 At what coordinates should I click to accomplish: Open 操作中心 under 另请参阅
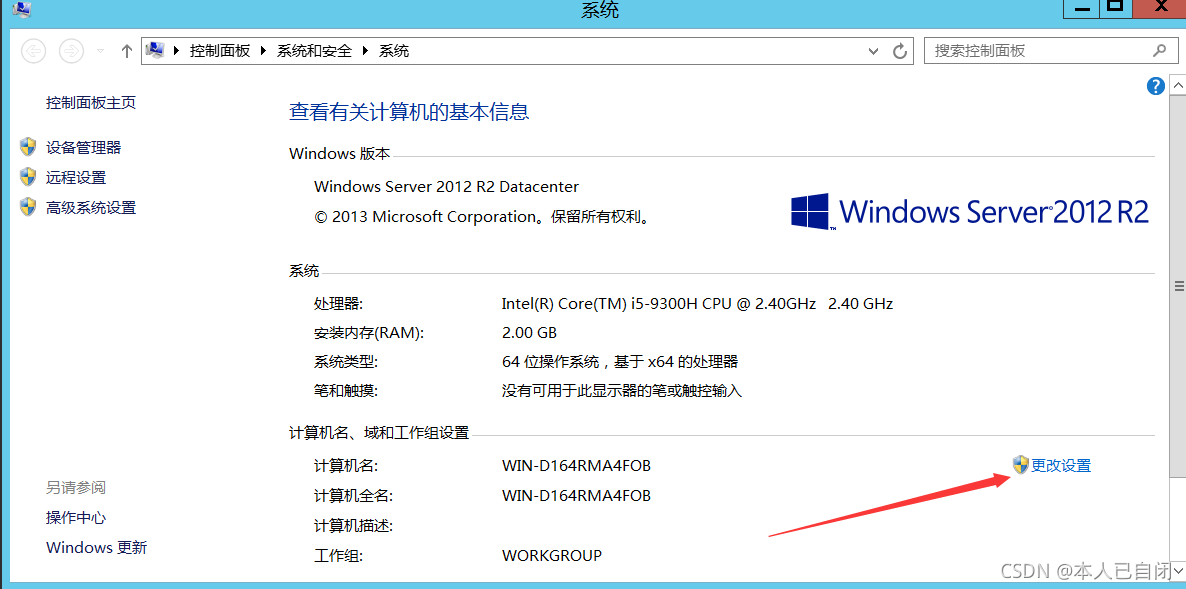[76, 518]
